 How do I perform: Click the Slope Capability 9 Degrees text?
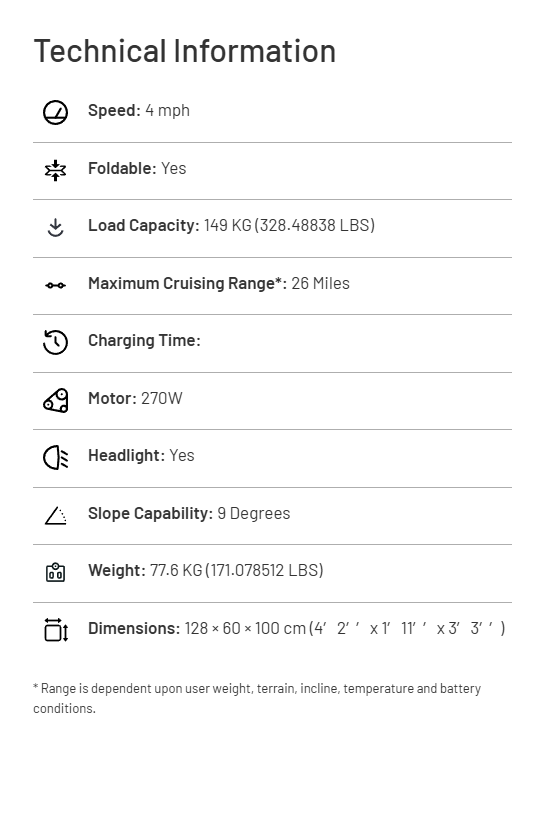189,514
